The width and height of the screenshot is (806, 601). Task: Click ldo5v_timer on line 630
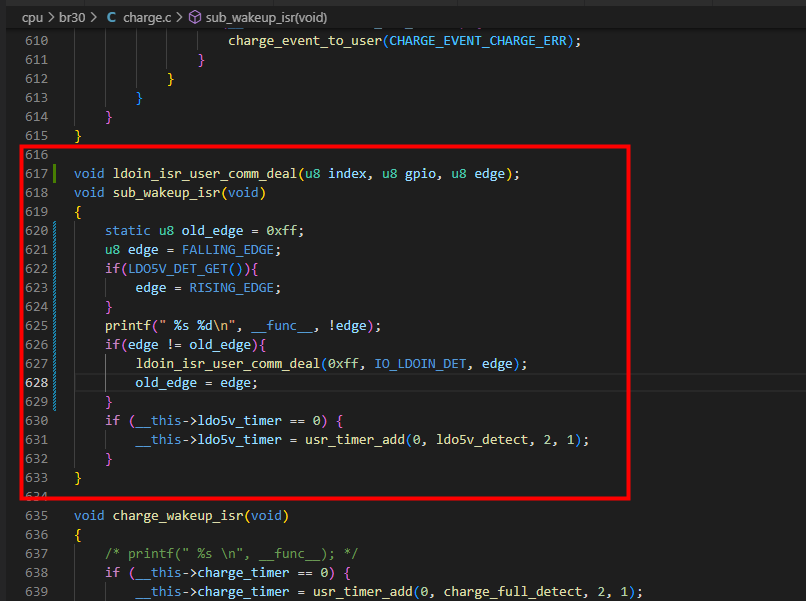240,421
